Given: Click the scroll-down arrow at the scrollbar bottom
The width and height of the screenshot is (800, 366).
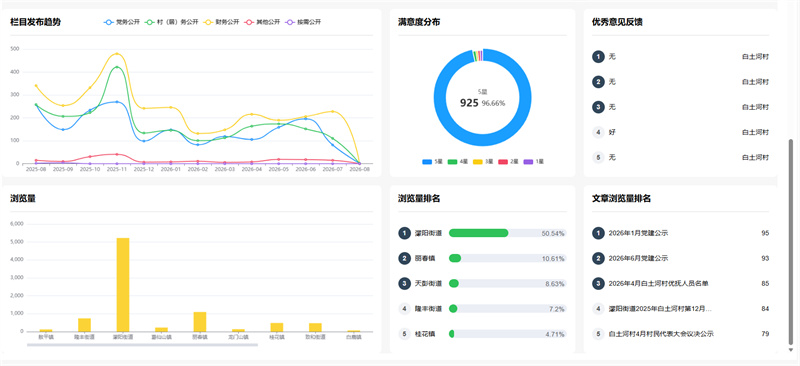Looking at the screenshot, I should click(791, 350).
